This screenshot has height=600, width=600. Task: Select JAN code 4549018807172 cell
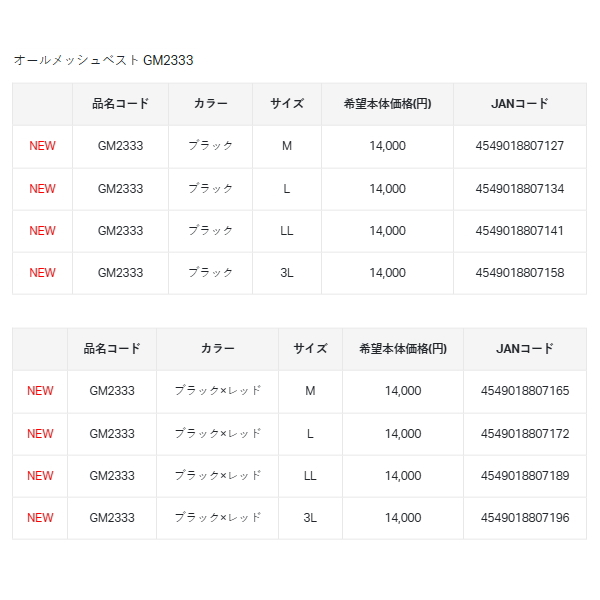[525, 434]
